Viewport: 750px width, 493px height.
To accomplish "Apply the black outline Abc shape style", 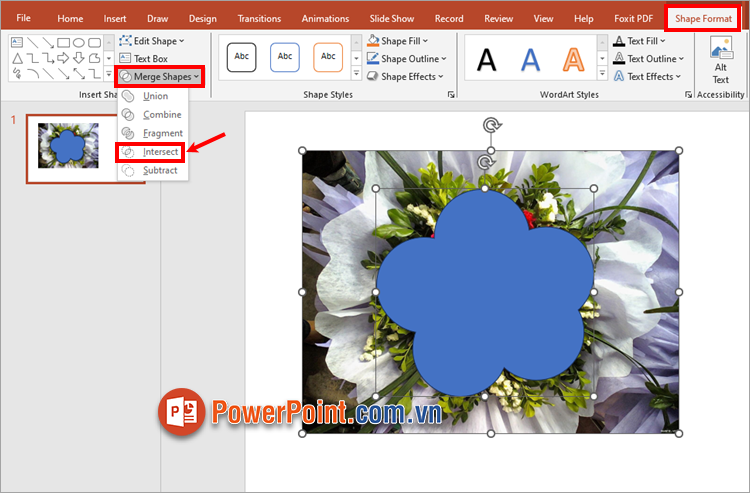I will pos(242,57).
